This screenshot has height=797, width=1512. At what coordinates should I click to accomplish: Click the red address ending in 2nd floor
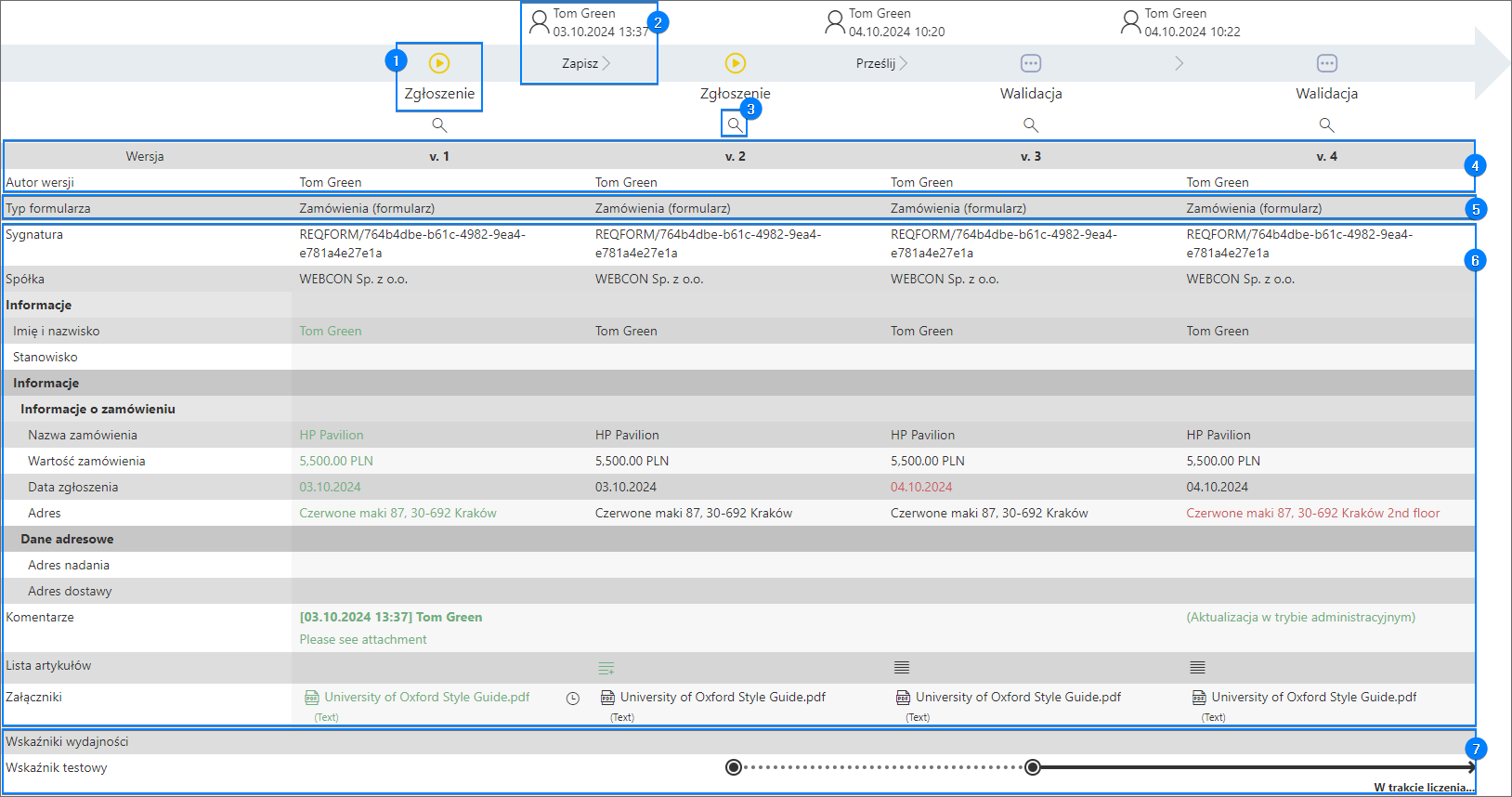[x=1313, y=513]
